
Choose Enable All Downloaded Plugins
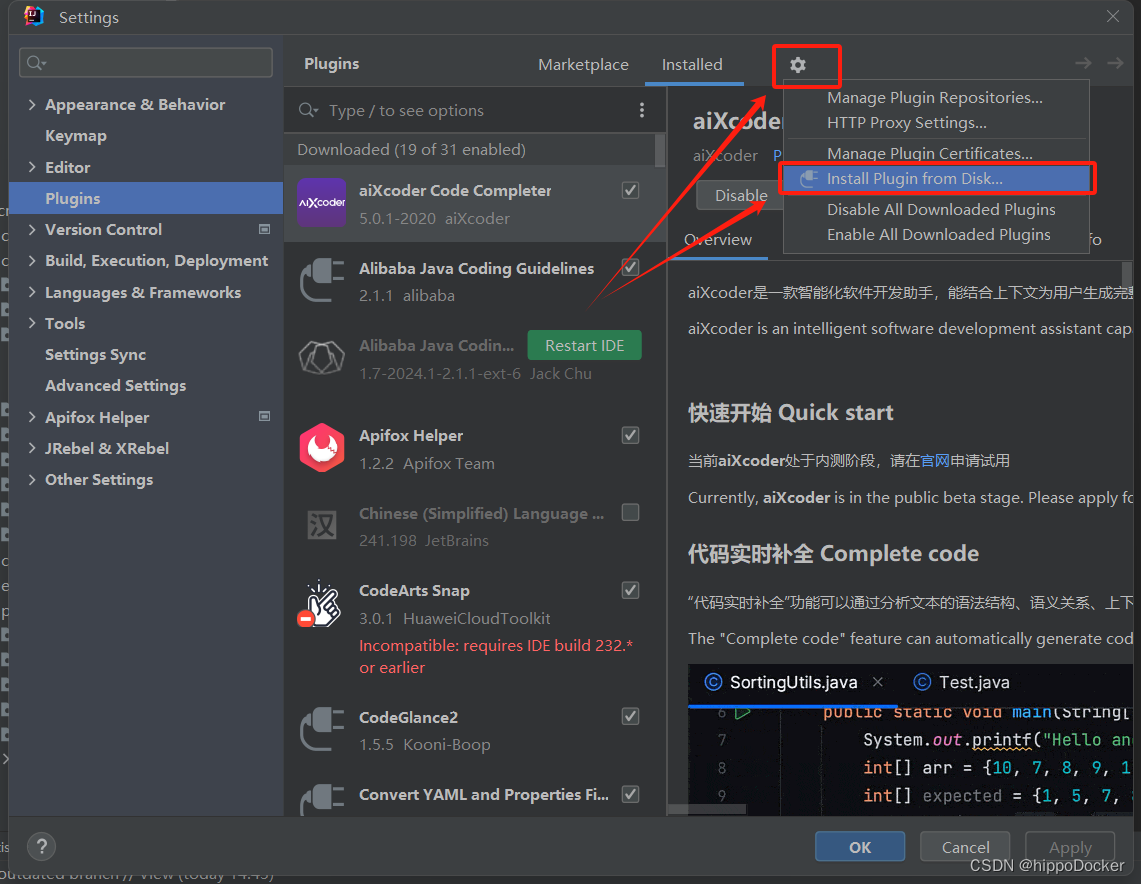pyautogui.click(x=936, y=234)
